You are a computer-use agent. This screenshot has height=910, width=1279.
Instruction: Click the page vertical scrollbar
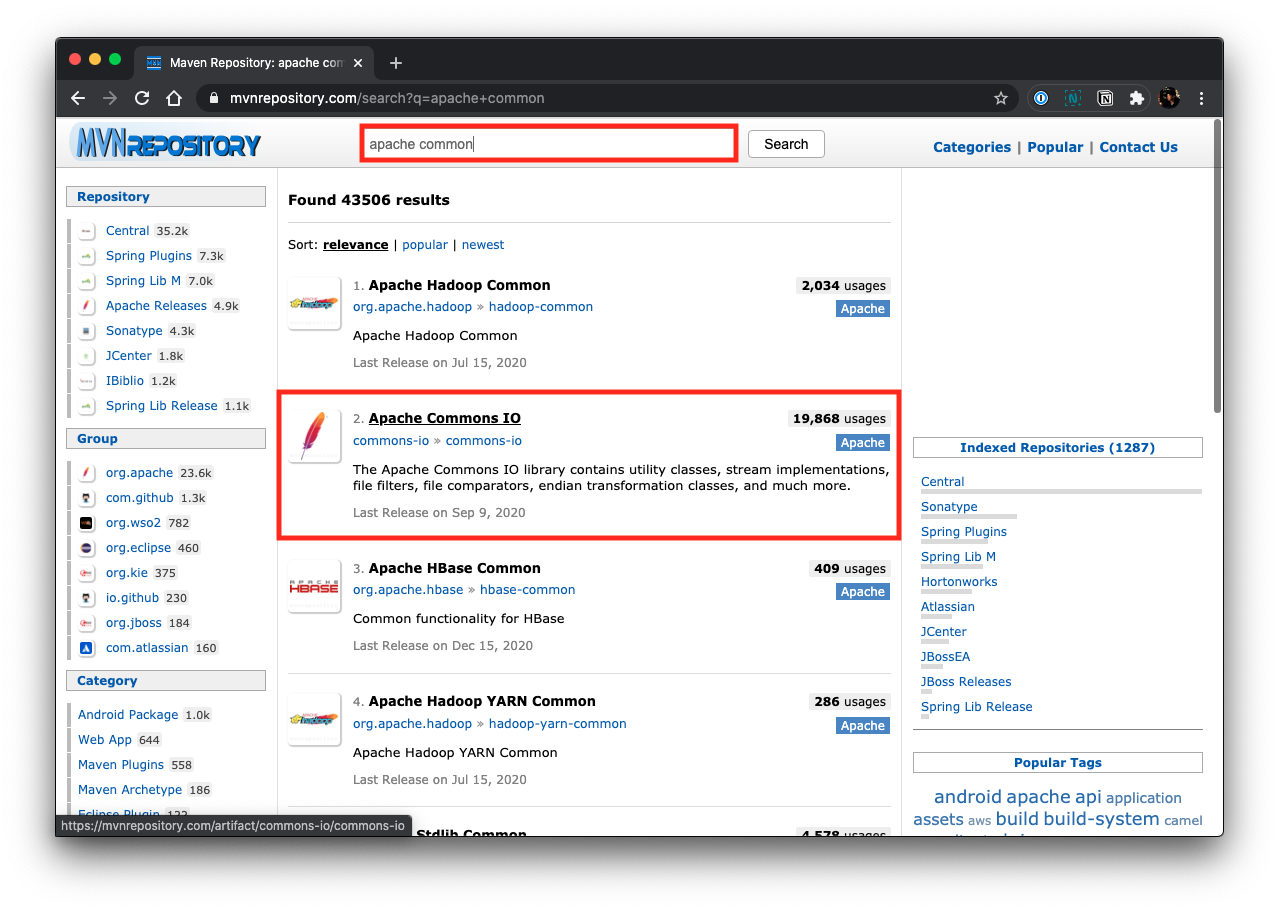(x=1216, y=265)
